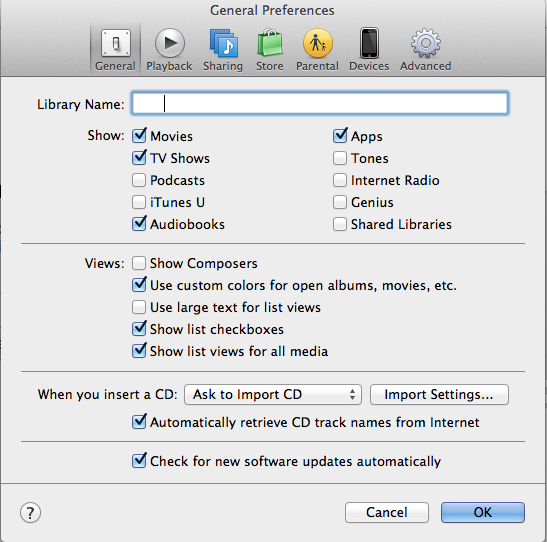Open the General preferences pane icon
Screen dimensions: 547x542
coord(115,43)
